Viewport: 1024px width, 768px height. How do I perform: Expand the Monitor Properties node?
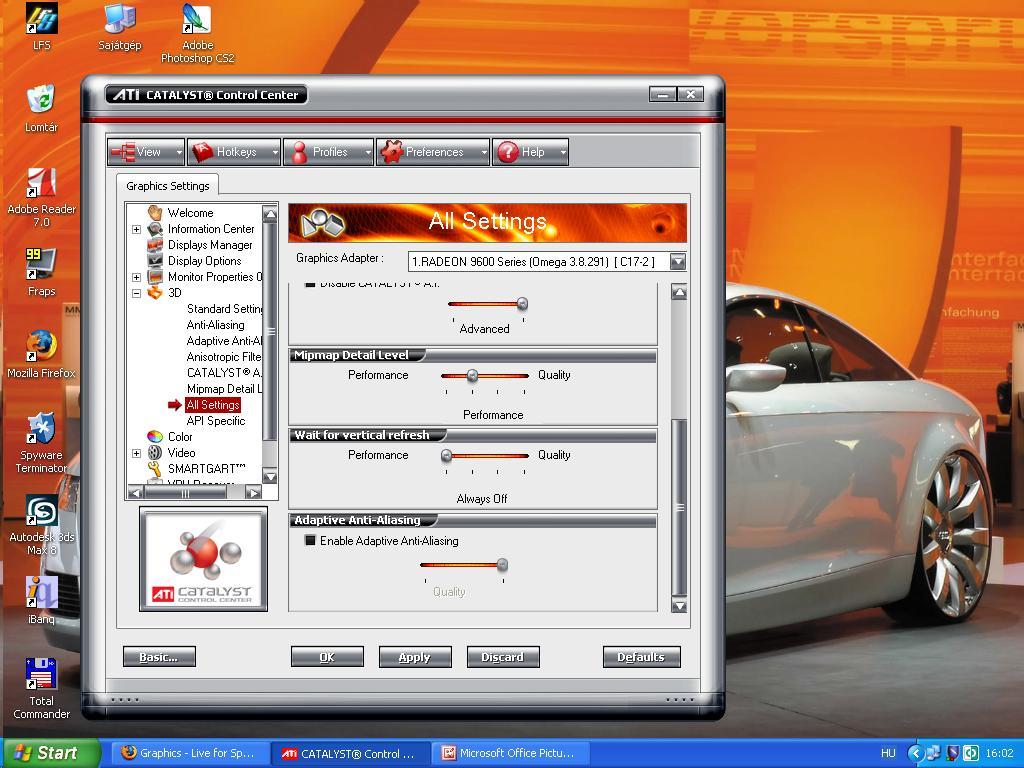(x=136, y=277)
